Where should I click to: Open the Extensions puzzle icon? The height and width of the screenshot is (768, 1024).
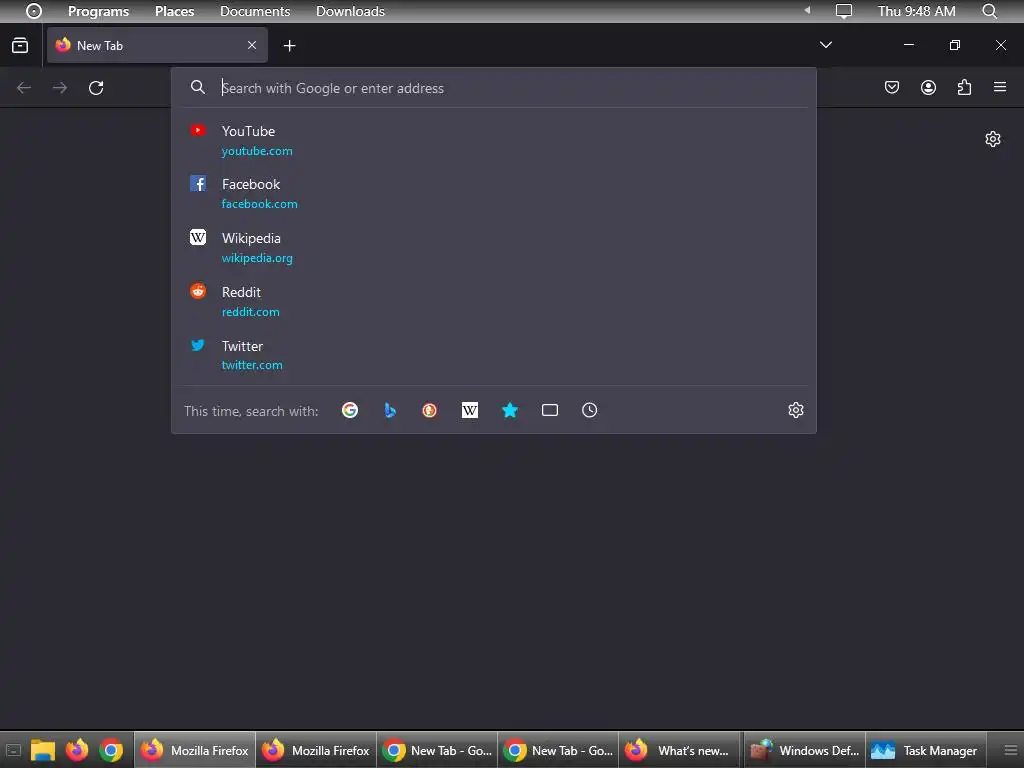[964, 87]
